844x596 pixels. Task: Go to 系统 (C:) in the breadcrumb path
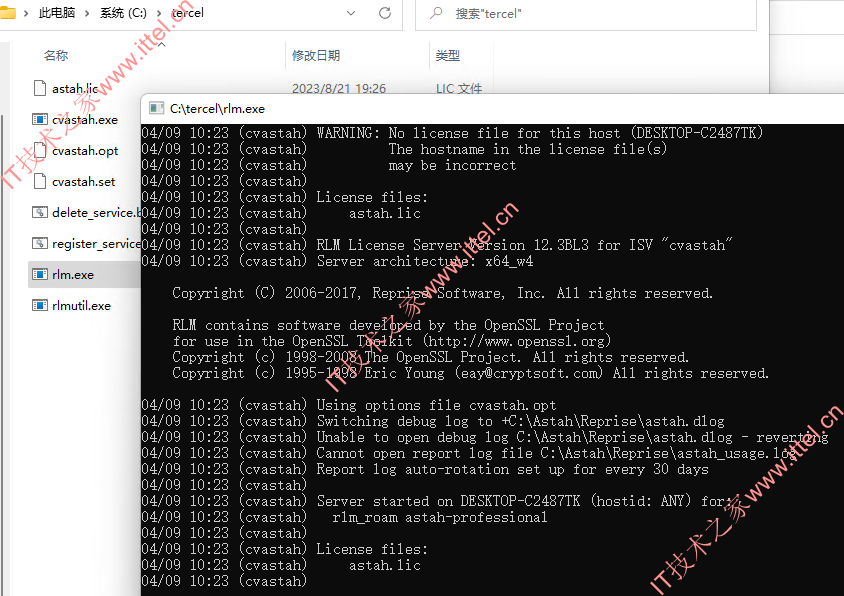coord(123,13)
